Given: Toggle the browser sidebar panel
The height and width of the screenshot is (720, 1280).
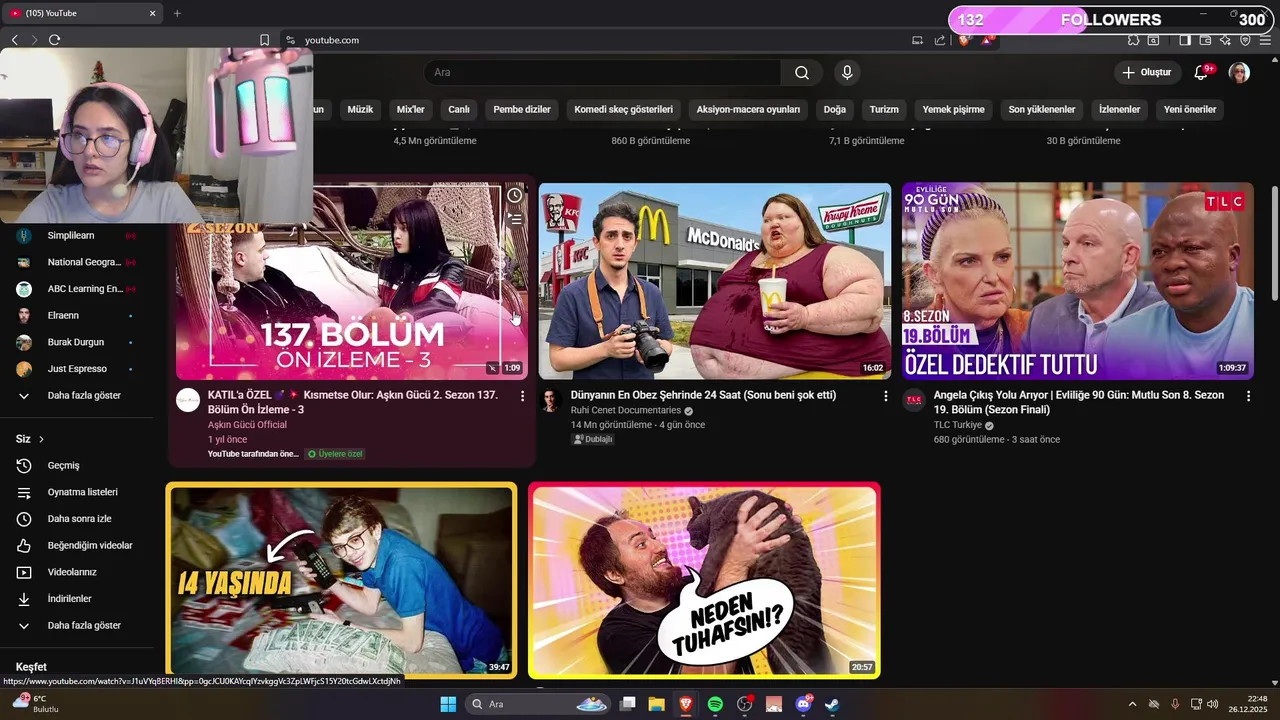Looking at the screenshot, I should tap(1185, 40).
